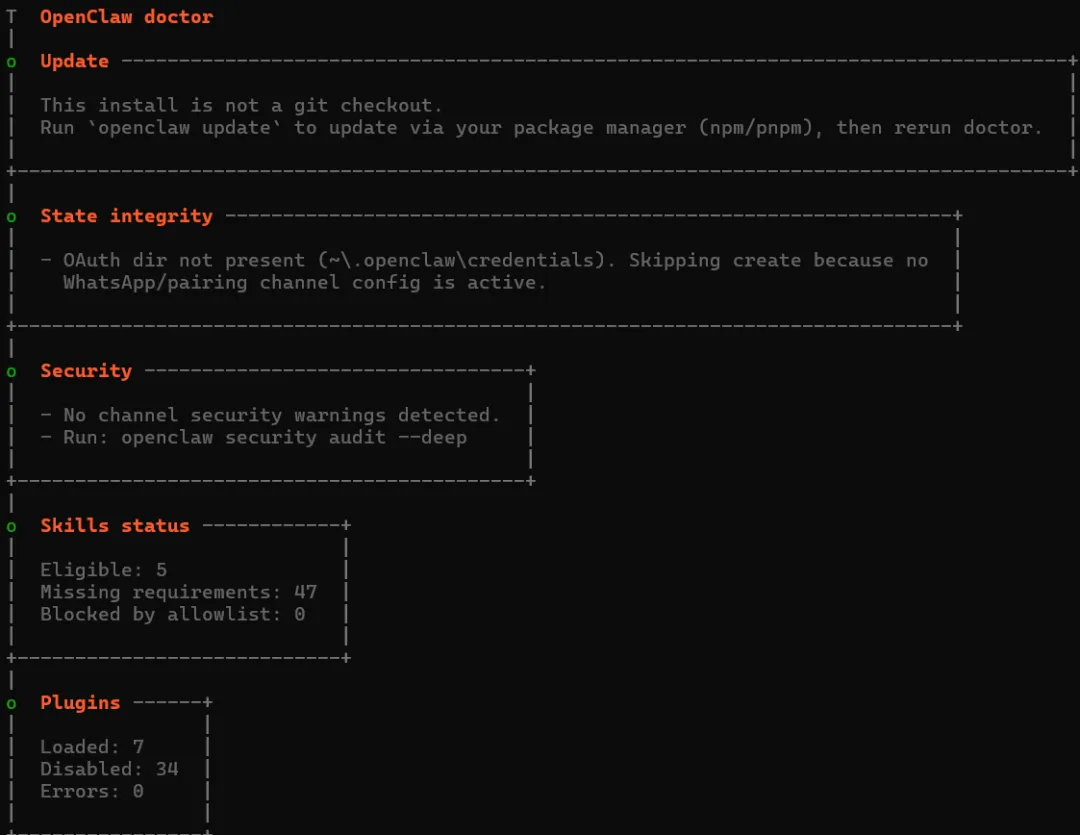The image size is (1080, 835).
Task: Click the 'Loaded: 7' line
Action: pos(92,748)
